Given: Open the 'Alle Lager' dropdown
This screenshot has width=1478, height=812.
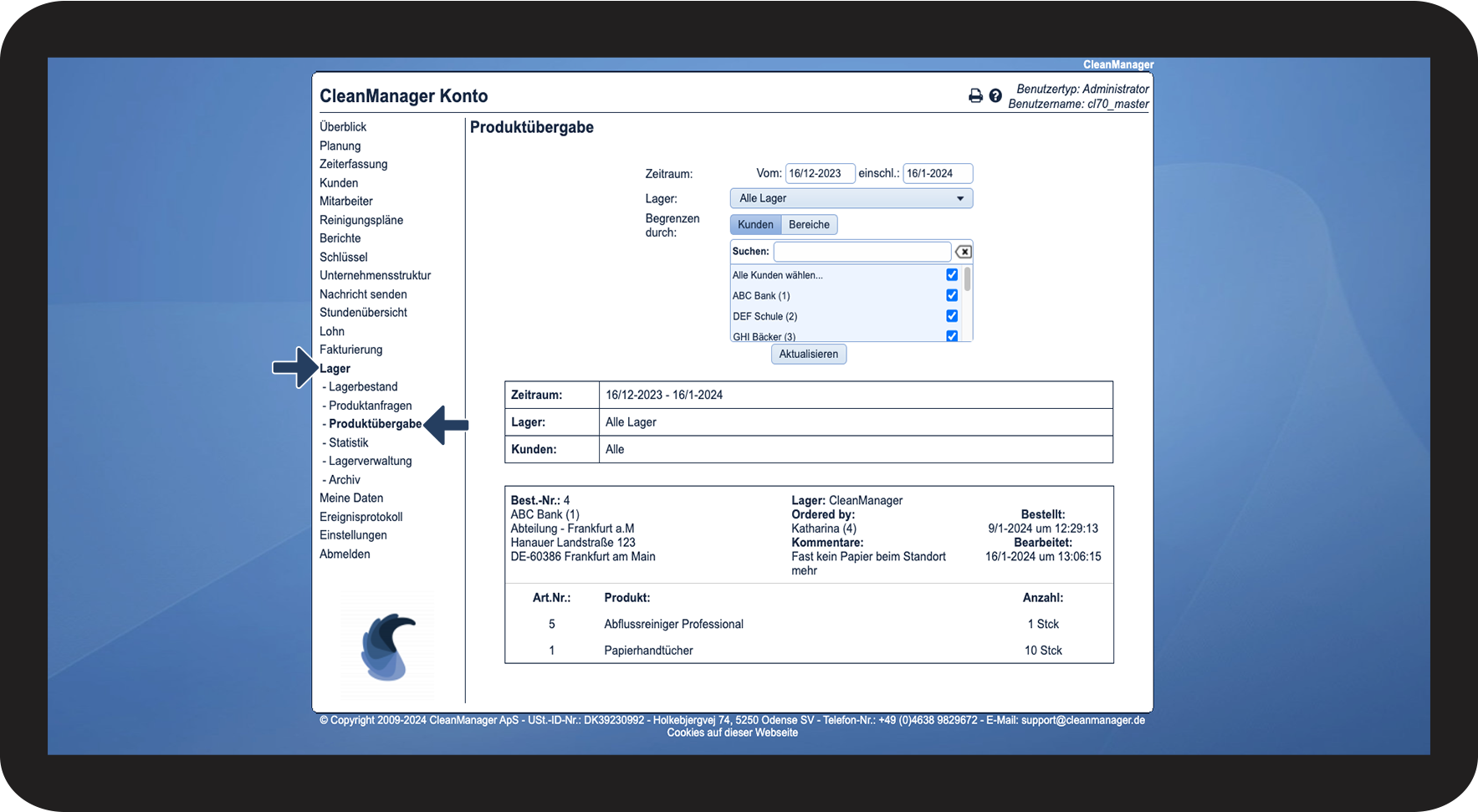Looking at the screenshot, I should (x=851, y=198).
